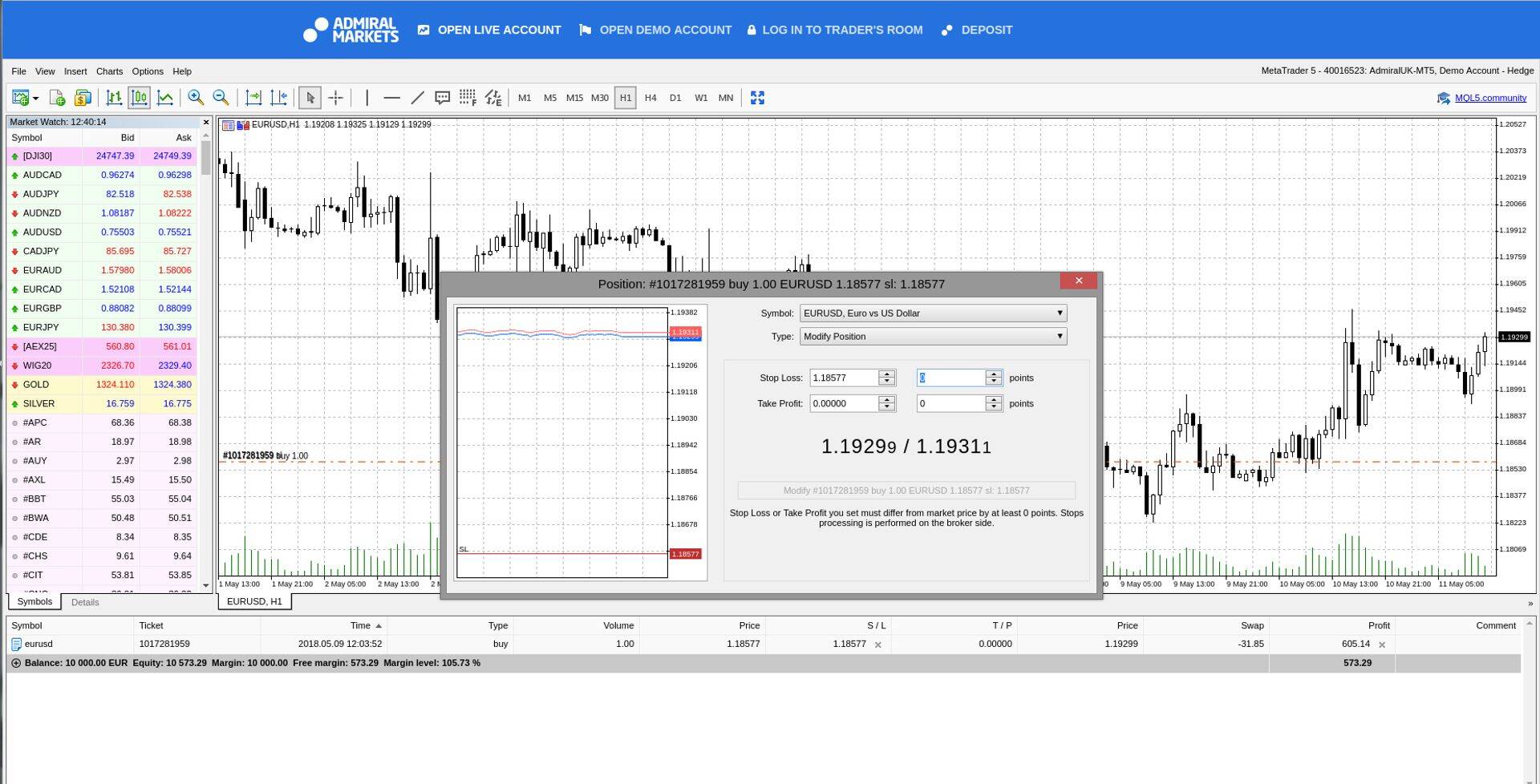Toggle fullscreen mode icon

point(757,98)
